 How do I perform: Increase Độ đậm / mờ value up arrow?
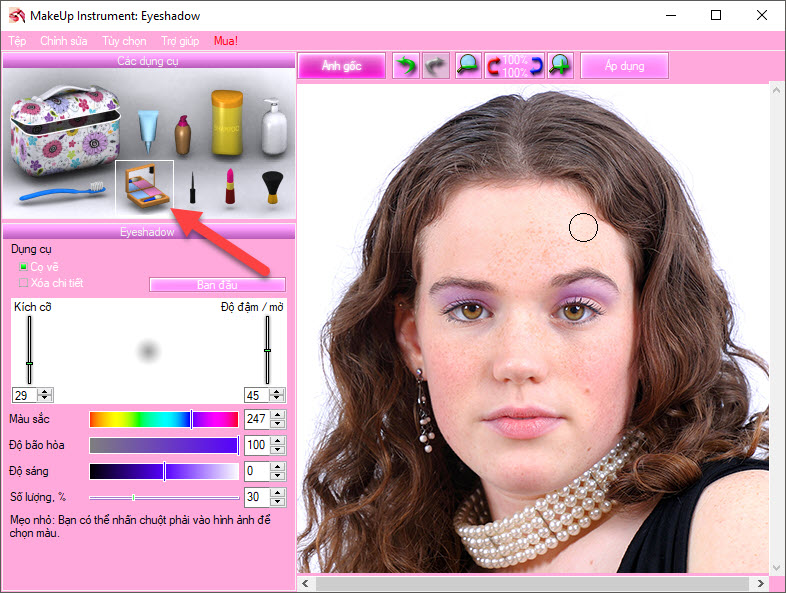click(277, 391)
